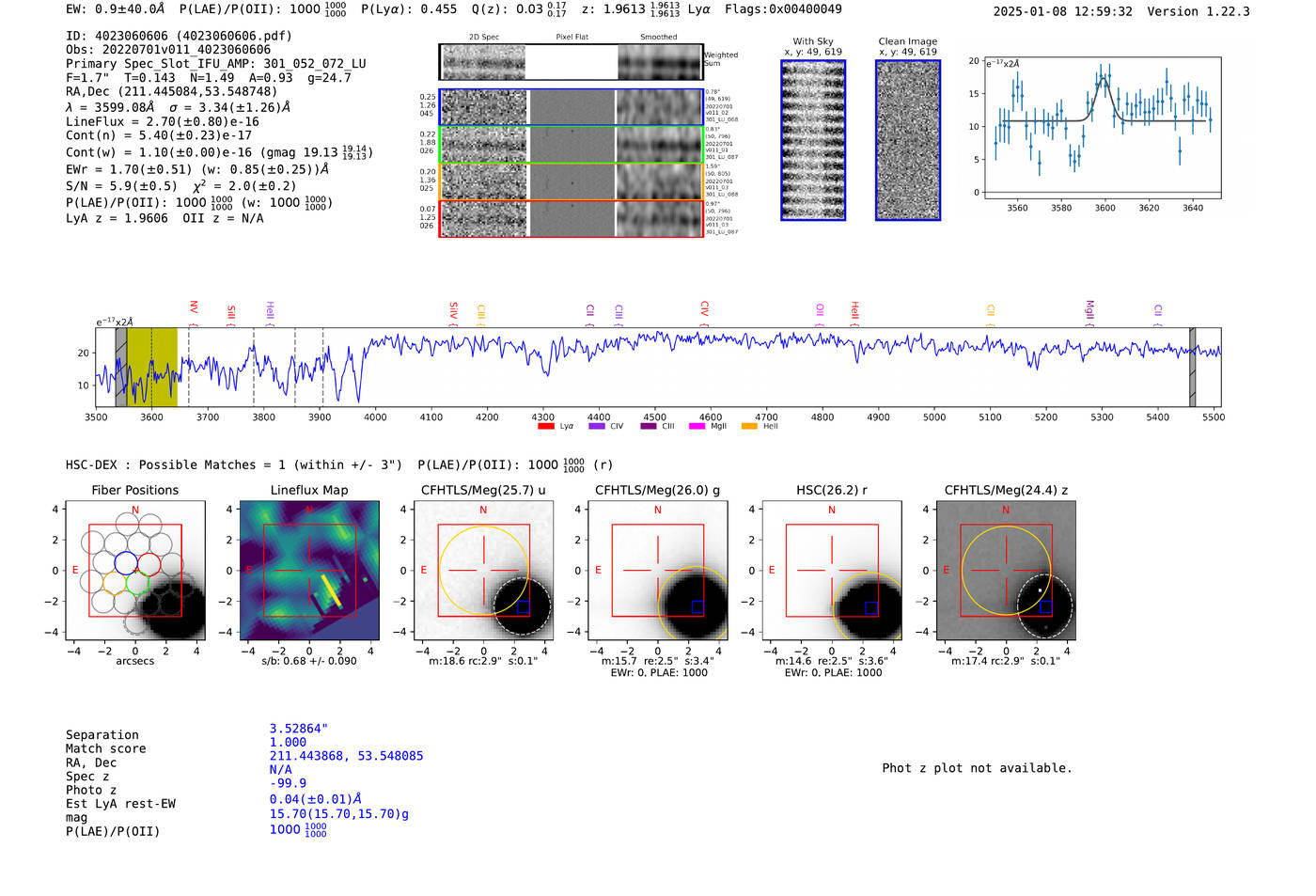Click the CIV legend swatch below spectrum
1316x896 pixels.
point(596,426)
